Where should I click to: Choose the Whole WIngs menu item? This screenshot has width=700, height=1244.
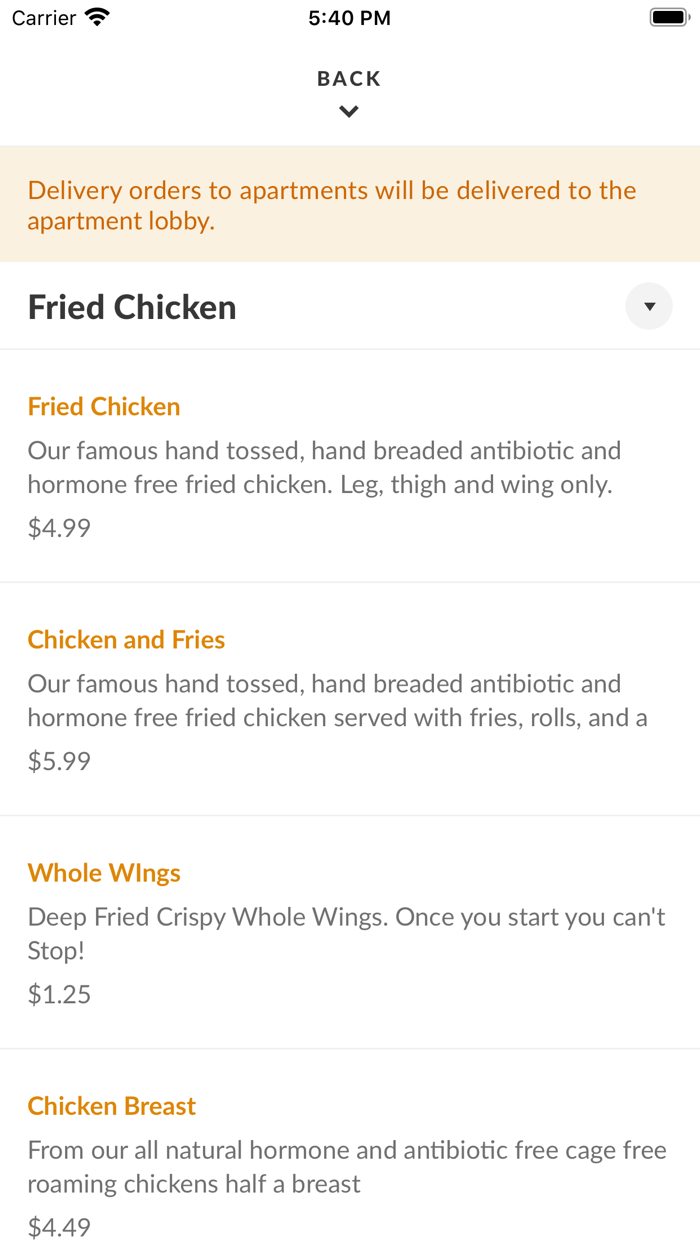(104, 873)
